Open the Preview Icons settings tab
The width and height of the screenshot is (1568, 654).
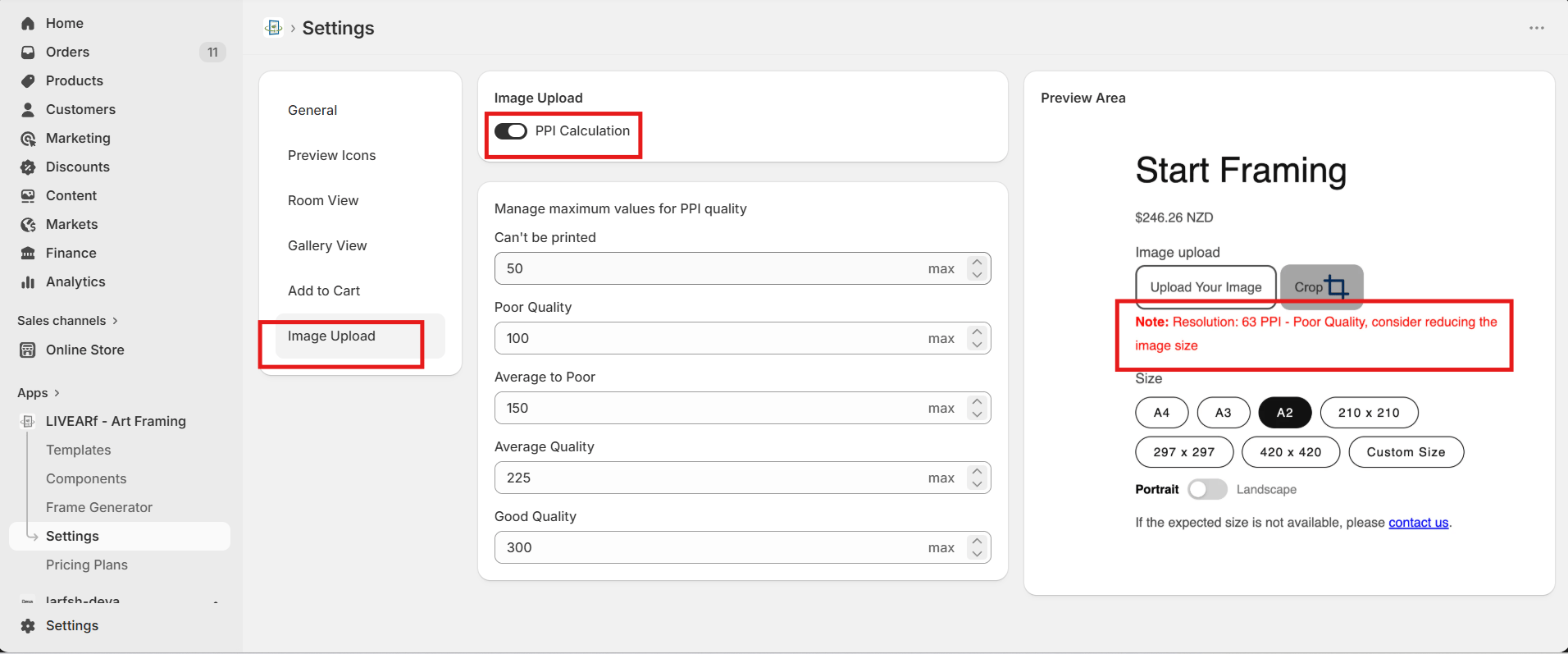pyautogui.click(x=361, y=156)
